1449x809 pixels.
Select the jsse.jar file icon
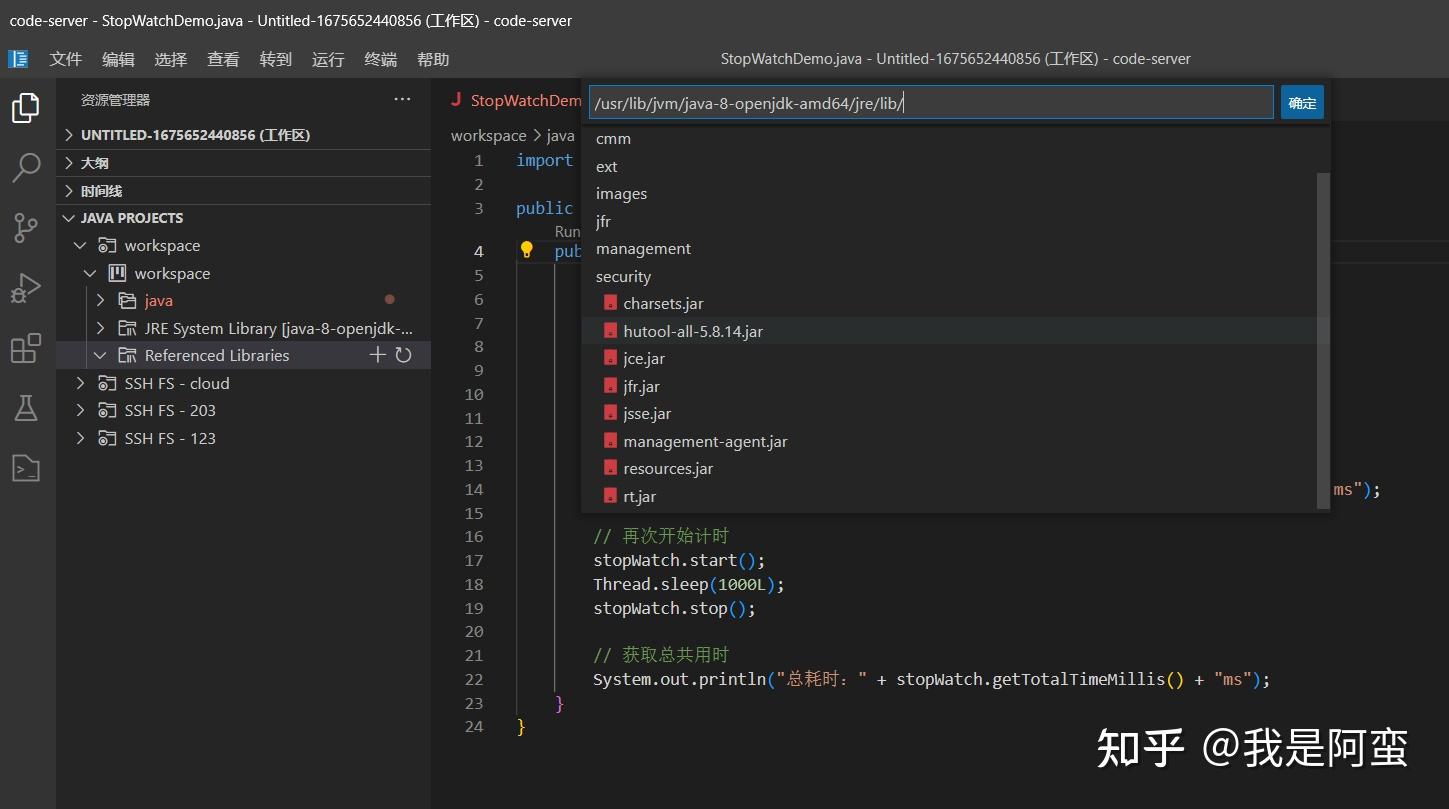click(x=610, y=413)
